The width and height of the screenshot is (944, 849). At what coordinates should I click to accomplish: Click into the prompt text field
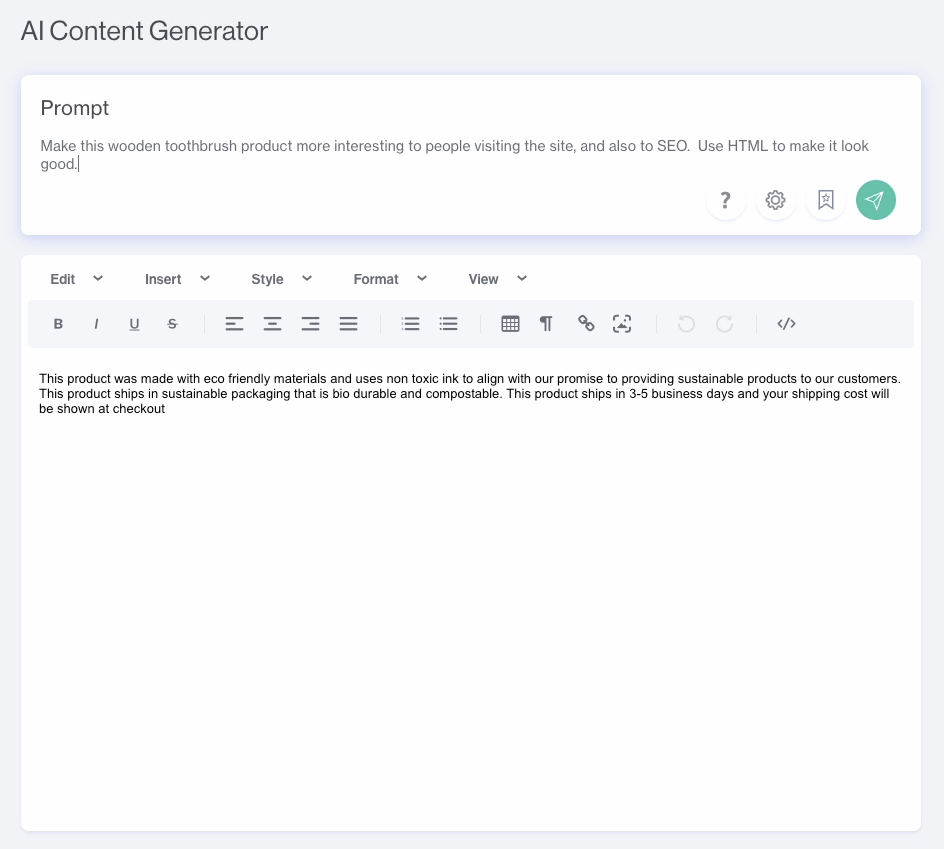click(455, 155)
